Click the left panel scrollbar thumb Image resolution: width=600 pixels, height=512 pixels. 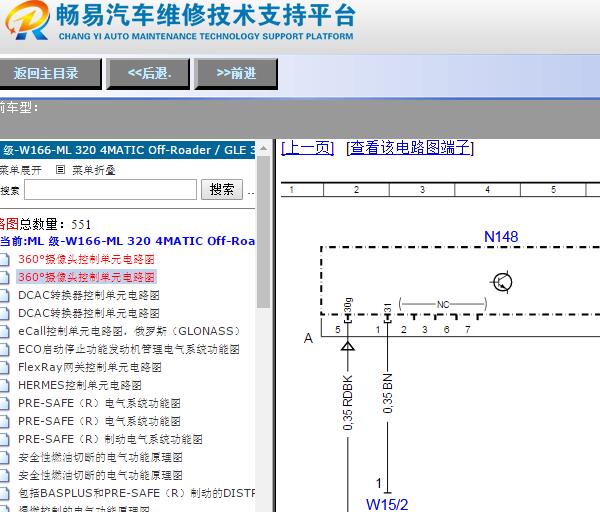tap(263, 232)
